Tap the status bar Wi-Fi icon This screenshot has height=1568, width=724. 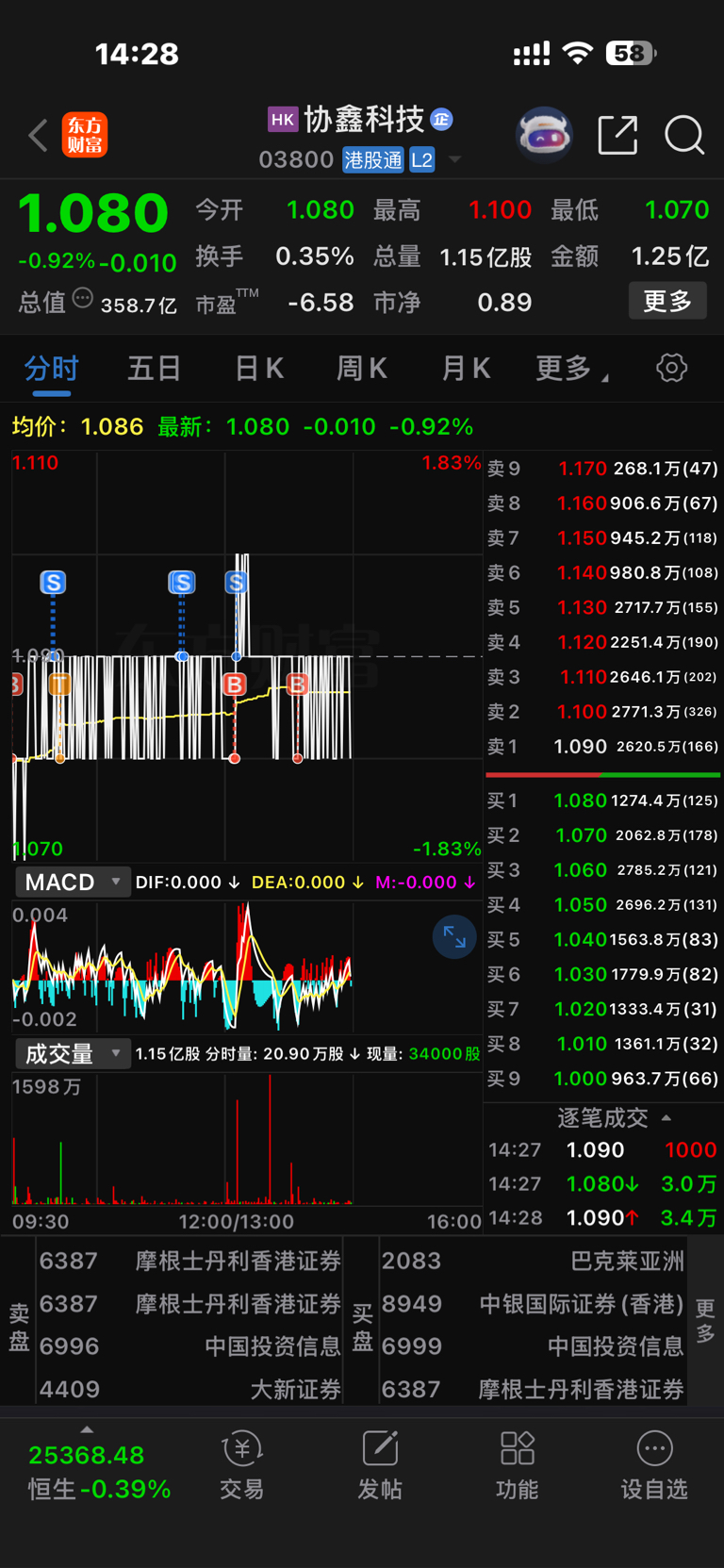pos(577,53)
